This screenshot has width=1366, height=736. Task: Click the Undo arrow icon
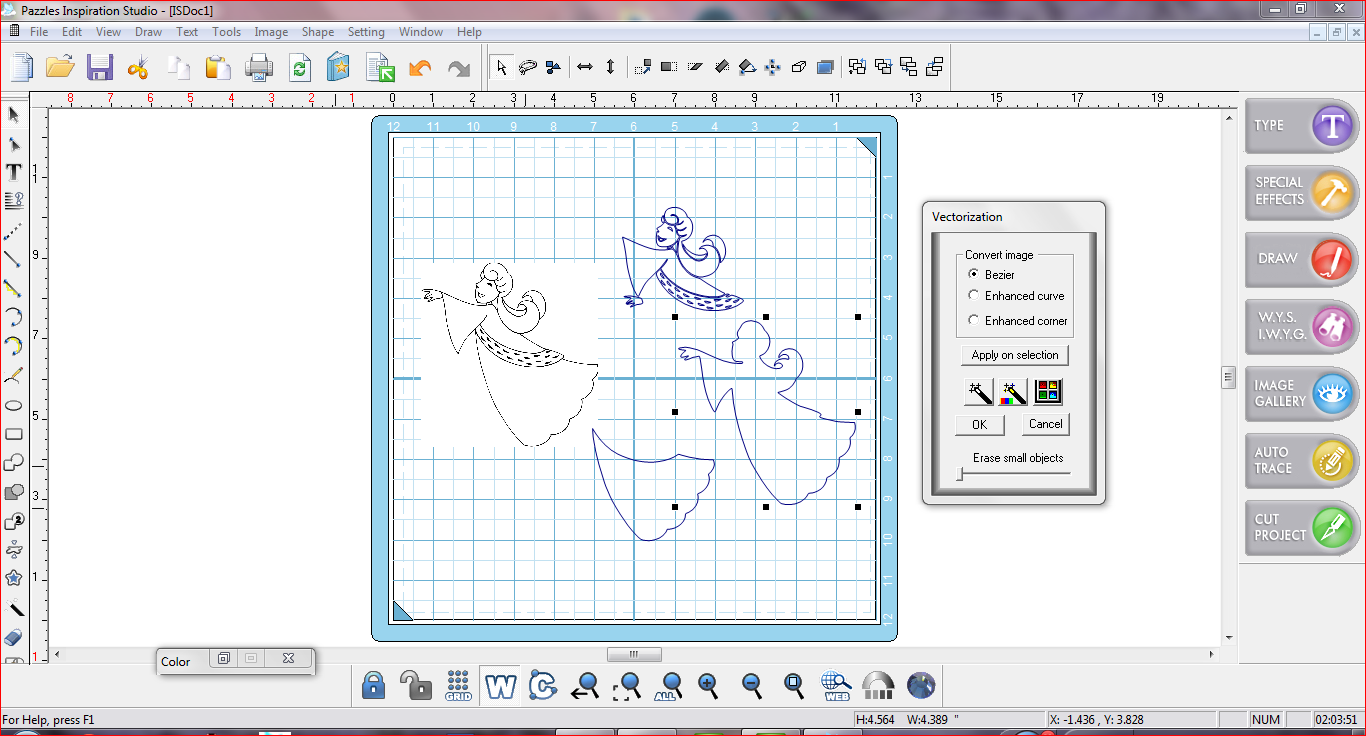click(x=420, y=67)
